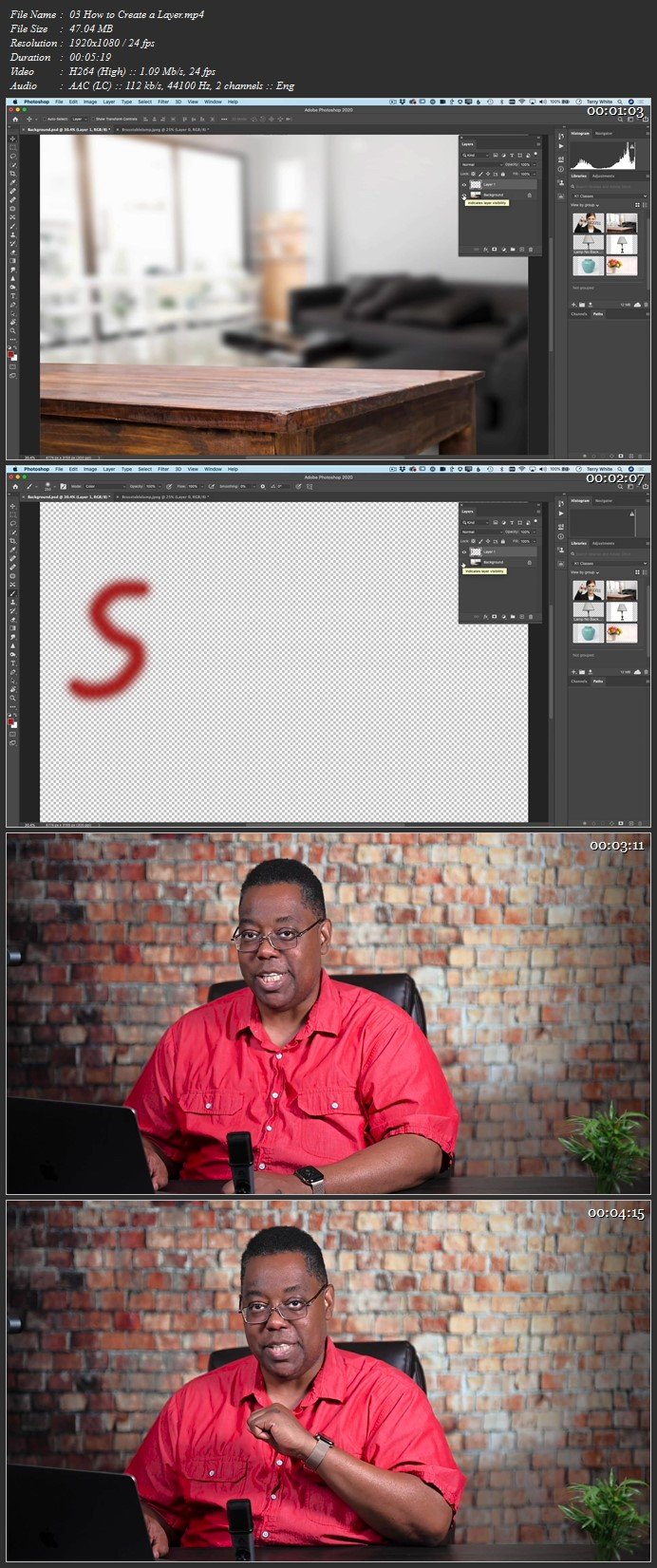The width and height of the screenshot is (657, 1568).
Task: Create a new layer in the red S screenshot
Action: [521, 617]
